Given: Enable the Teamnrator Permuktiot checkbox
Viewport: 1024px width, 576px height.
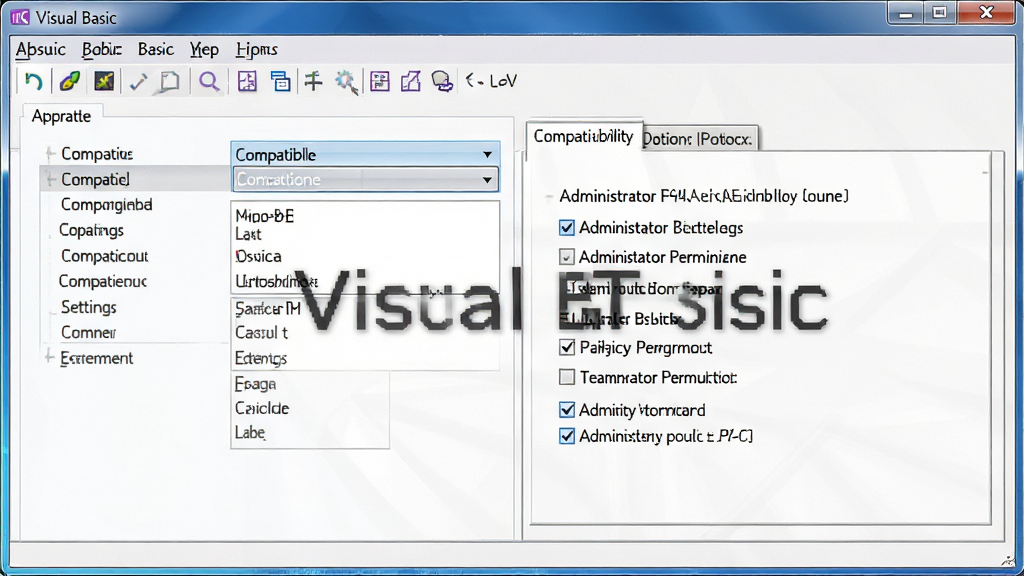Looking at the screenshot, I should pos(567,377).
